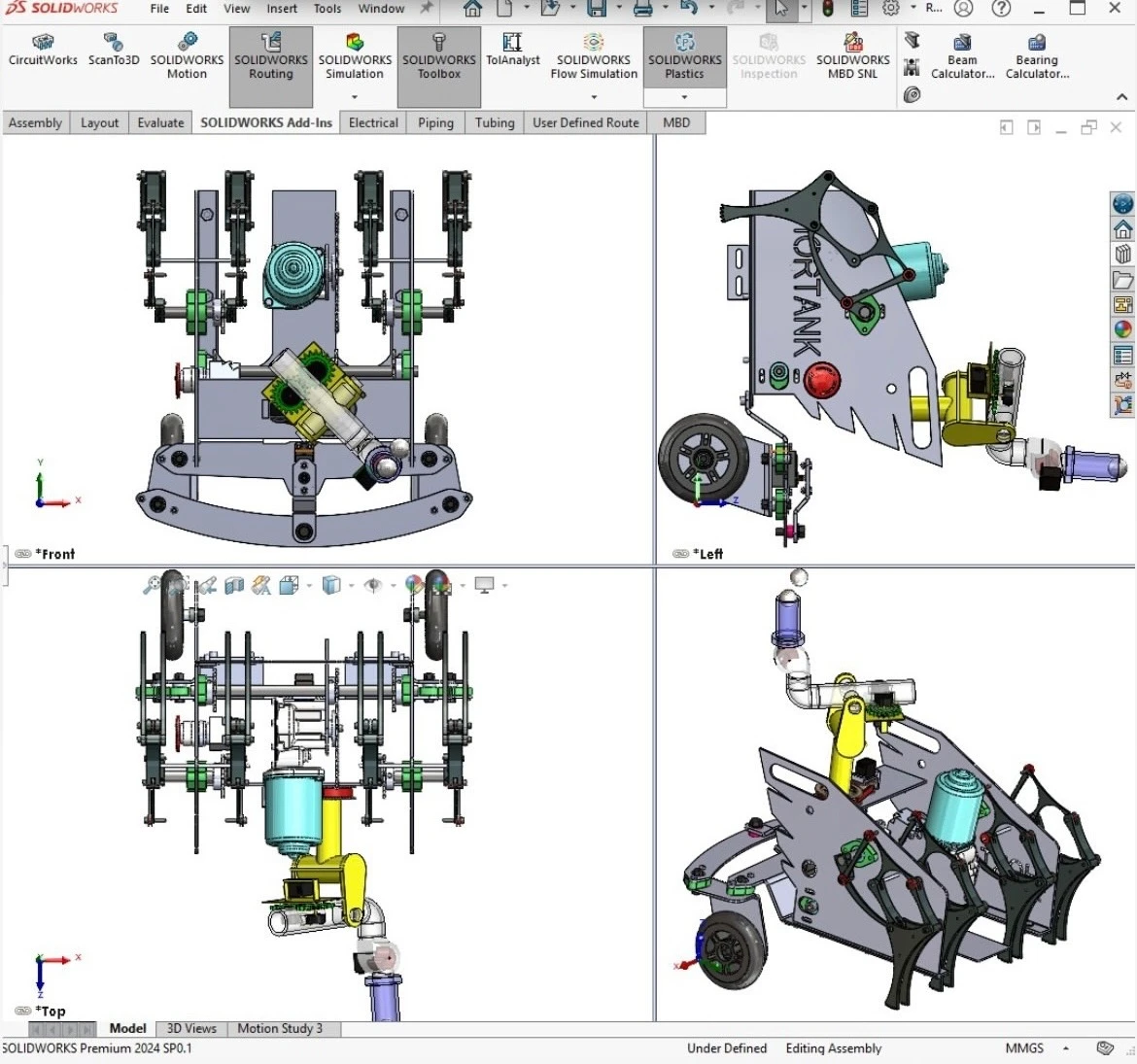Image resolution: width=1137 pixels, height=1064 pixels.
Task: Click the Section View icon in viewport toolbar
Action: [x=234, y=585]
